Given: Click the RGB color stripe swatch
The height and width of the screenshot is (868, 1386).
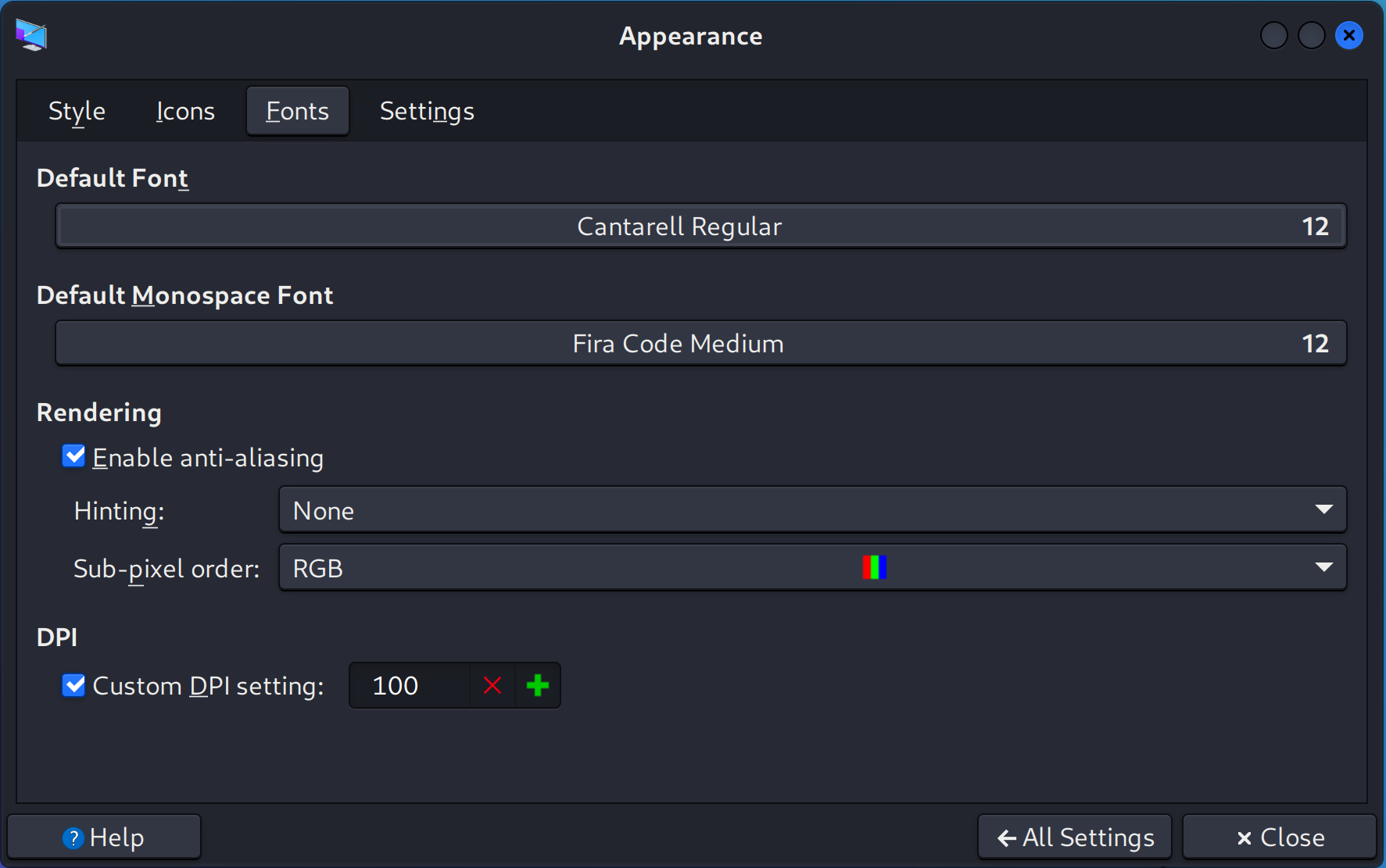Looking at the screenshot, I should click(874, 567).
